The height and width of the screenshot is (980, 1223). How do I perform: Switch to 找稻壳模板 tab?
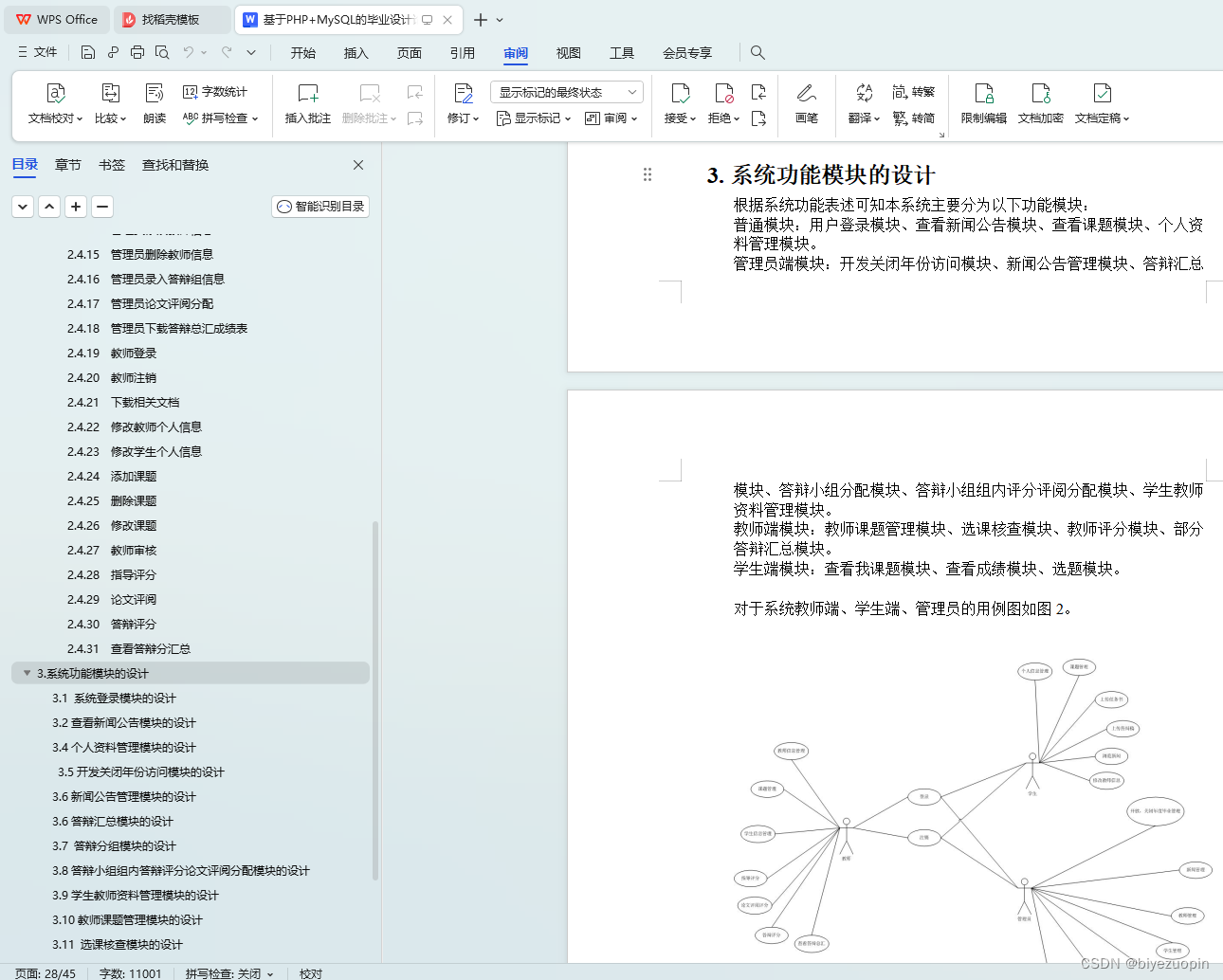click(171, 20)
